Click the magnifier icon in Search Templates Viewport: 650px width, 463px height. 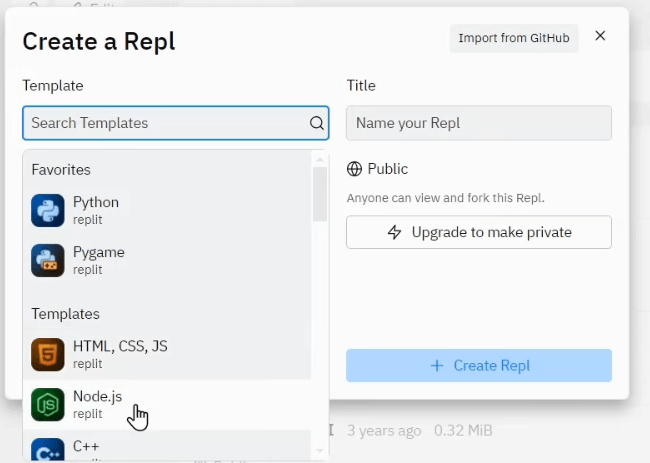coord(316,124)
